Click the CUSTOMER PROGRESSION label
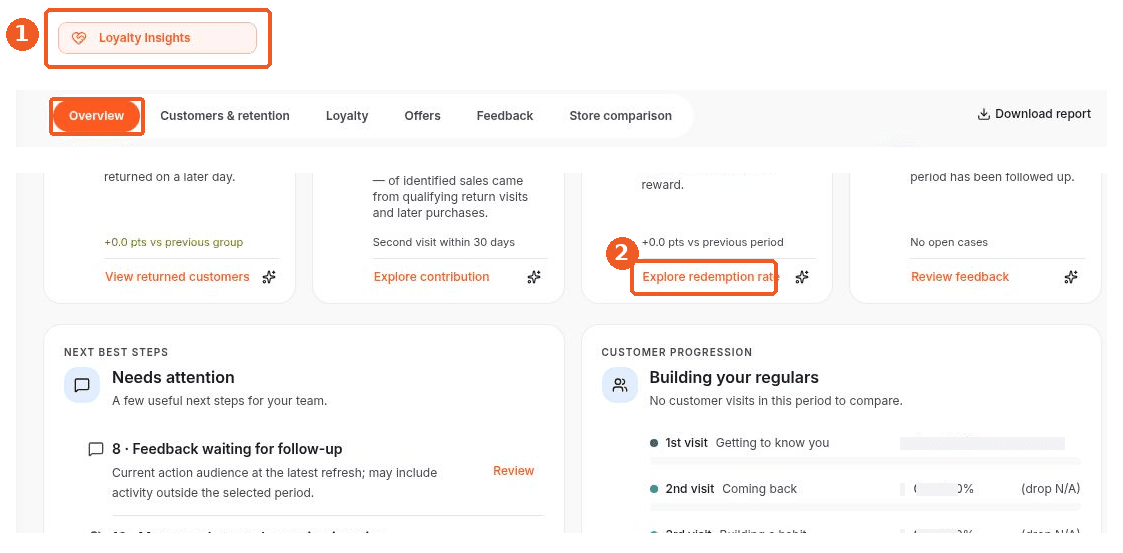The image size is (1123, 553). [677, 352]
